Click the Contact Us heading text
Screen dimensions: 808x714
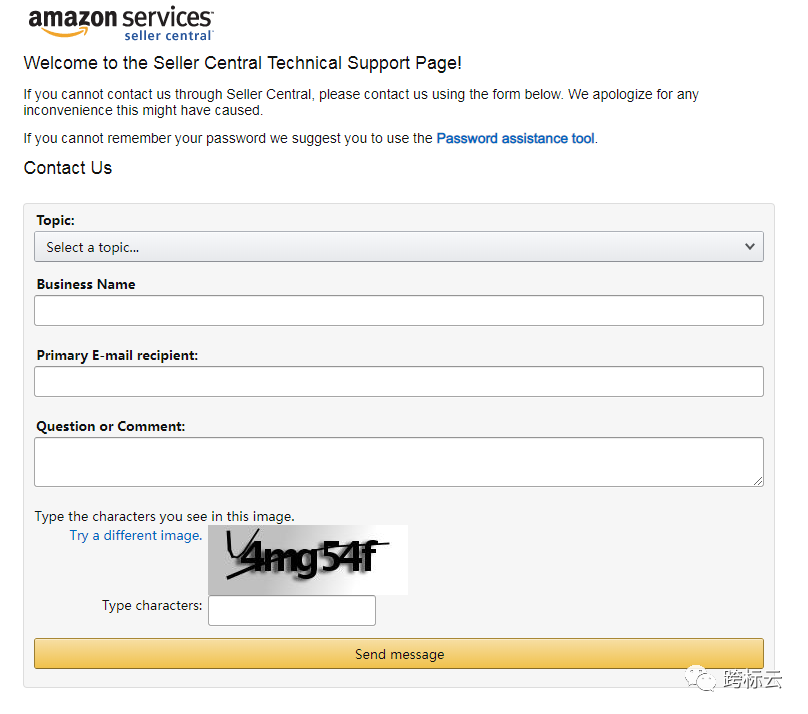(68, 168)
